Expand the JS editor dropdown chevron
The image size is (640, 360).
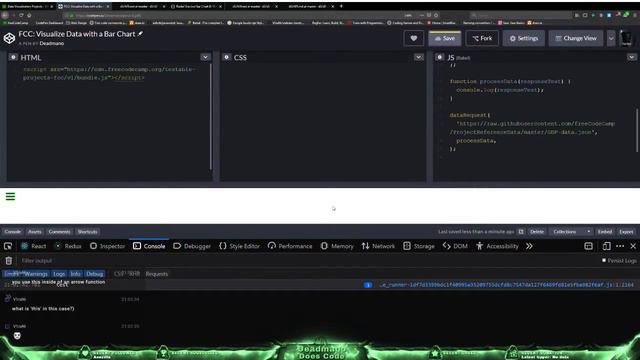[x=631, y=57]
